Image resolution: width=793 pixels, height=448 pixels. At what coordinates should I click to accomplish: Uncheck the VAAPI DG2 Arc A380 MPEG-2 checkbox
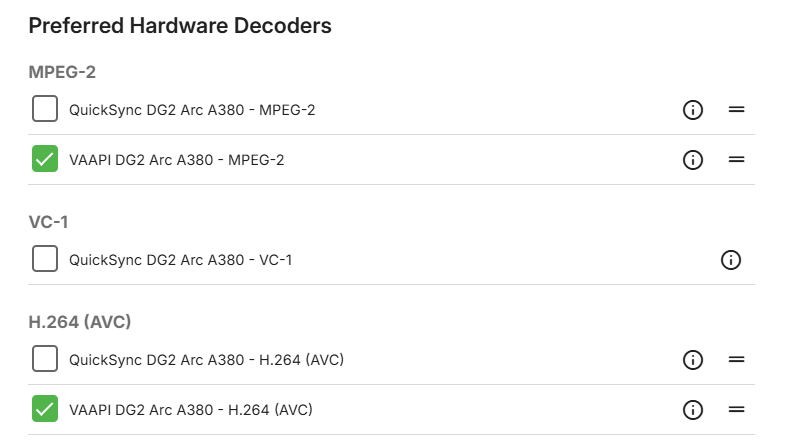(45, 159)
